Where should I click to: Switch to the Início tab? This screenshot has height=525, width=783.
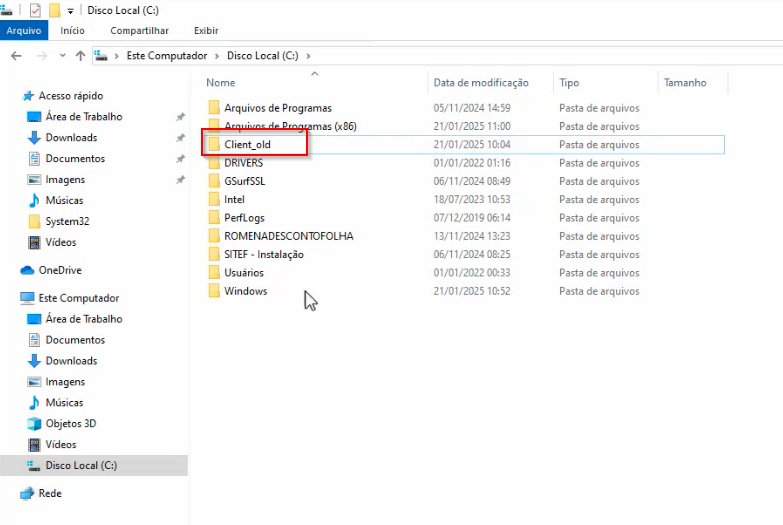[x=72, y=30]
